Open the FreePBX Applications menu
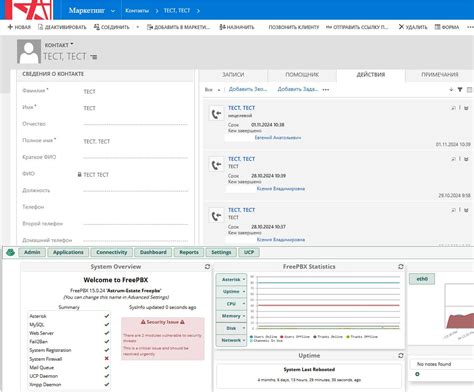The image size is (474, 392). [x=68, y=252]
